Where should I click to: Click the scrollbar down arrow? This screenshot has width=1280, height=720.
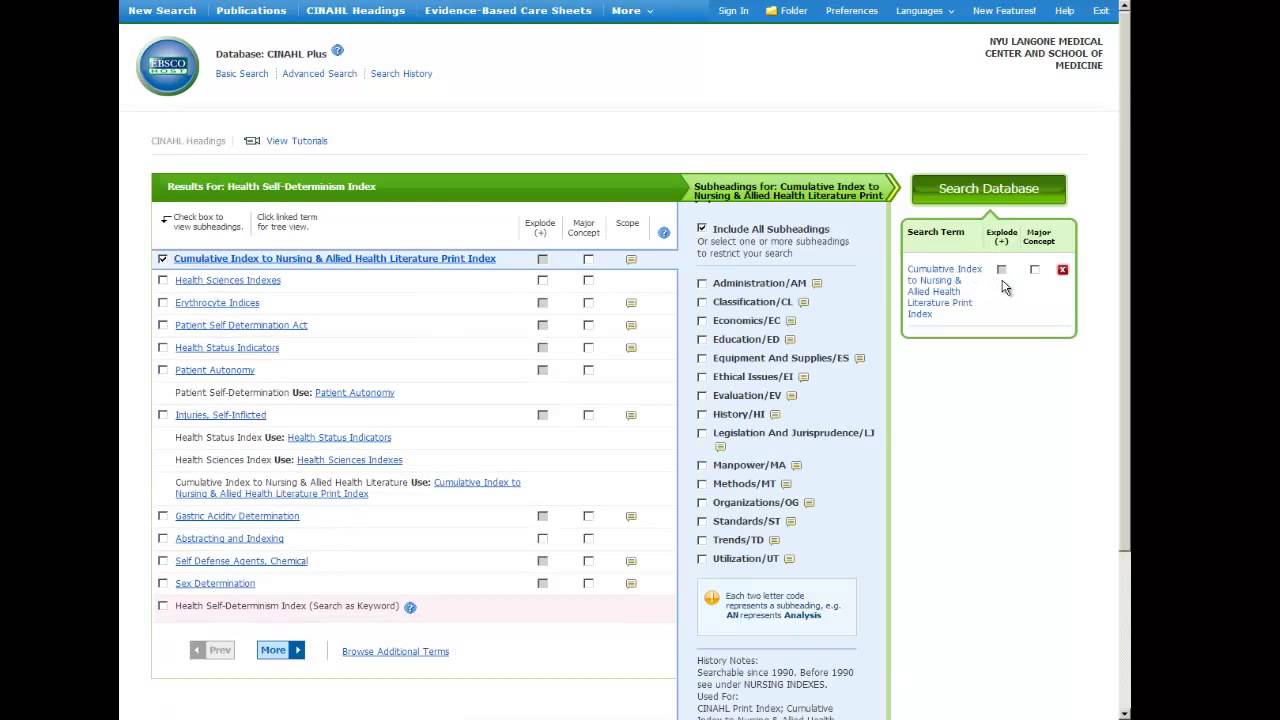click(x=1125, y=714)
